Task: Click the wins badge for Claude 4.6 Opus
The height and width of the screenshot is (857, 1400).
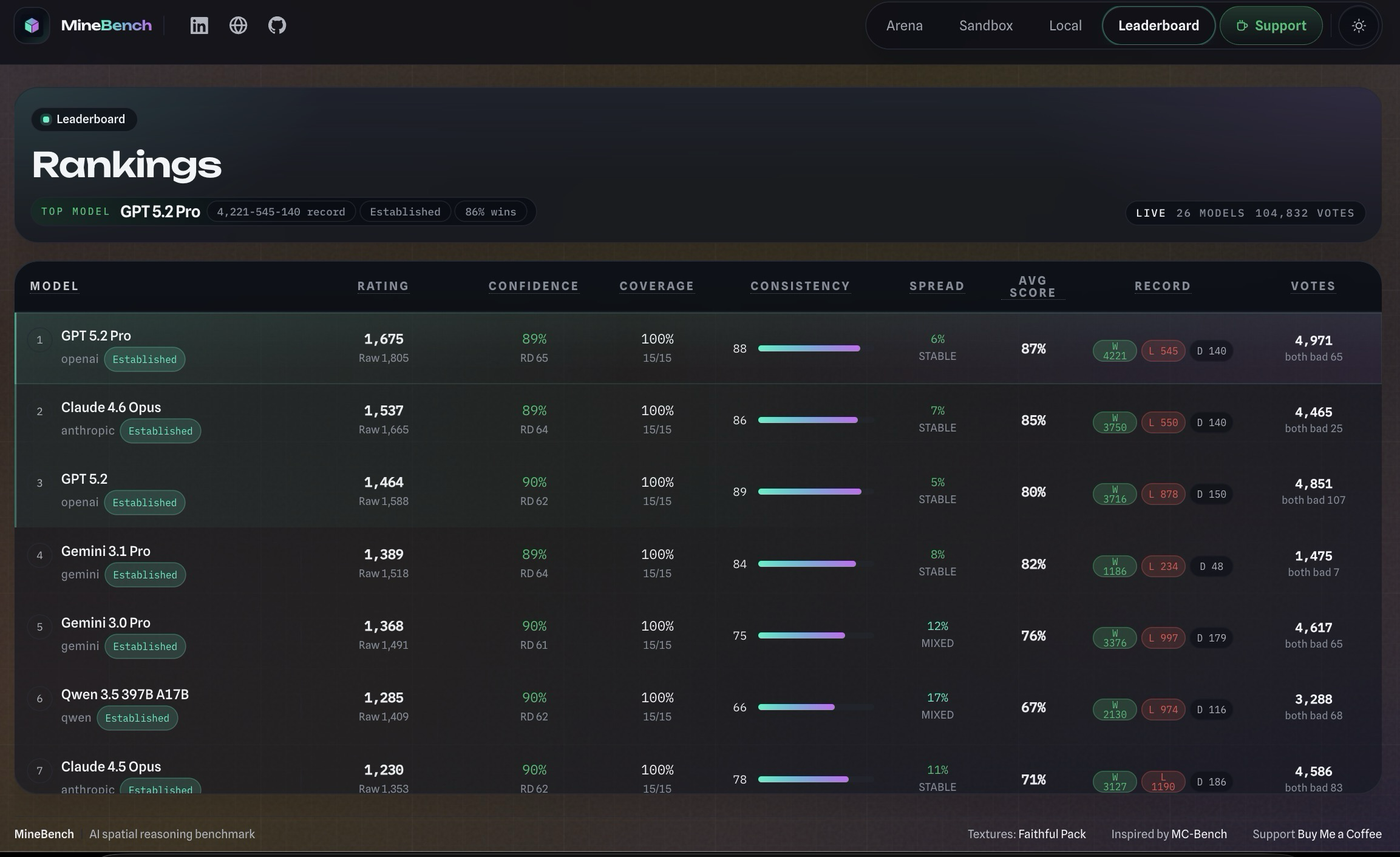Action: point(1114,422)
